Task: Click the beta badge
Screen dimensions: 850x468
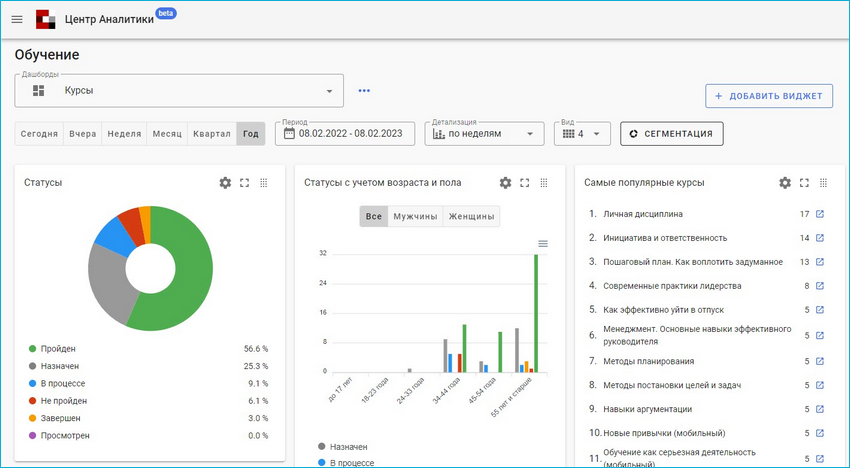Action: (166, 12)
